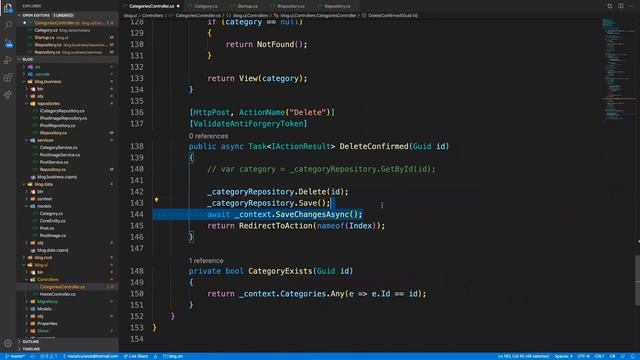Click the Live Share status bar item
This screenshot has width=640, height=360.
point(136,356)
